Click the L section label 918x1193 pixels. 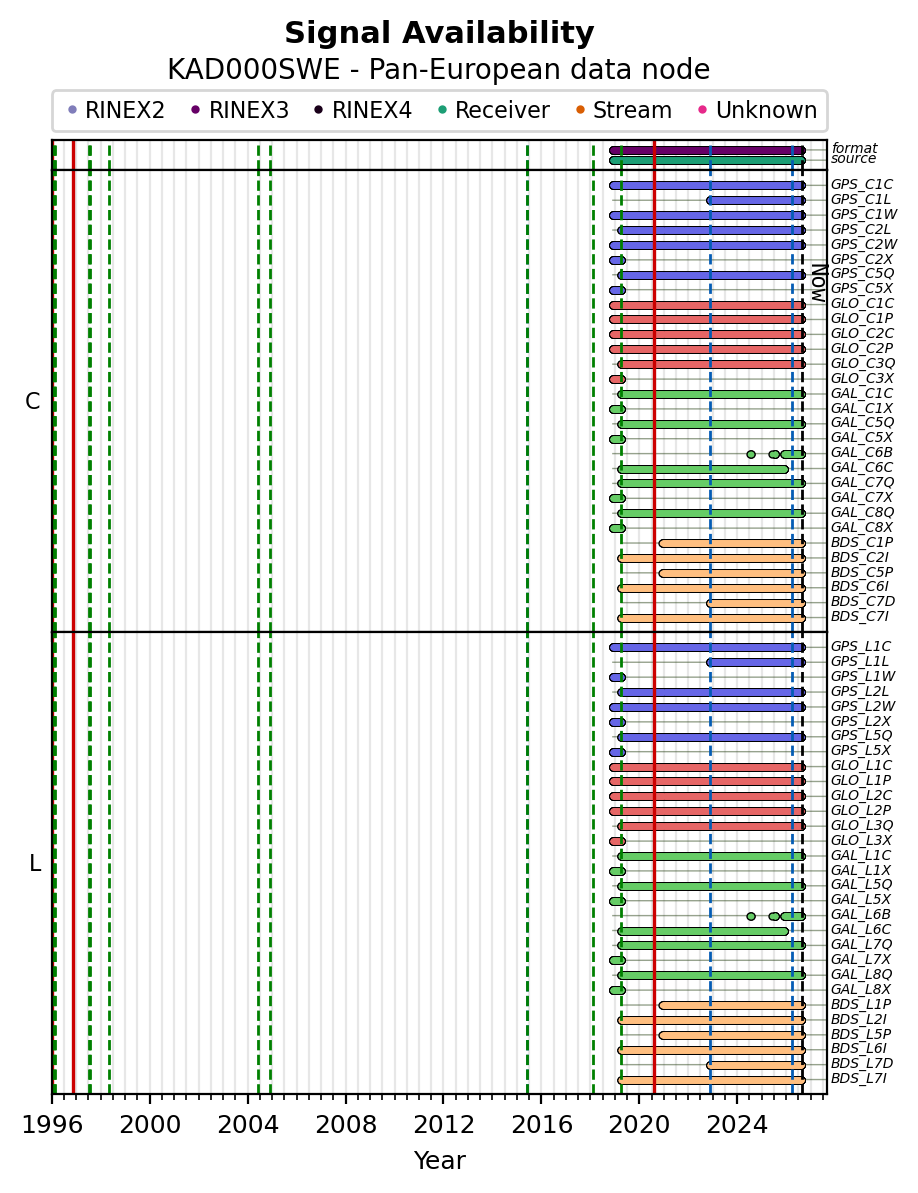tap(35, 864)
